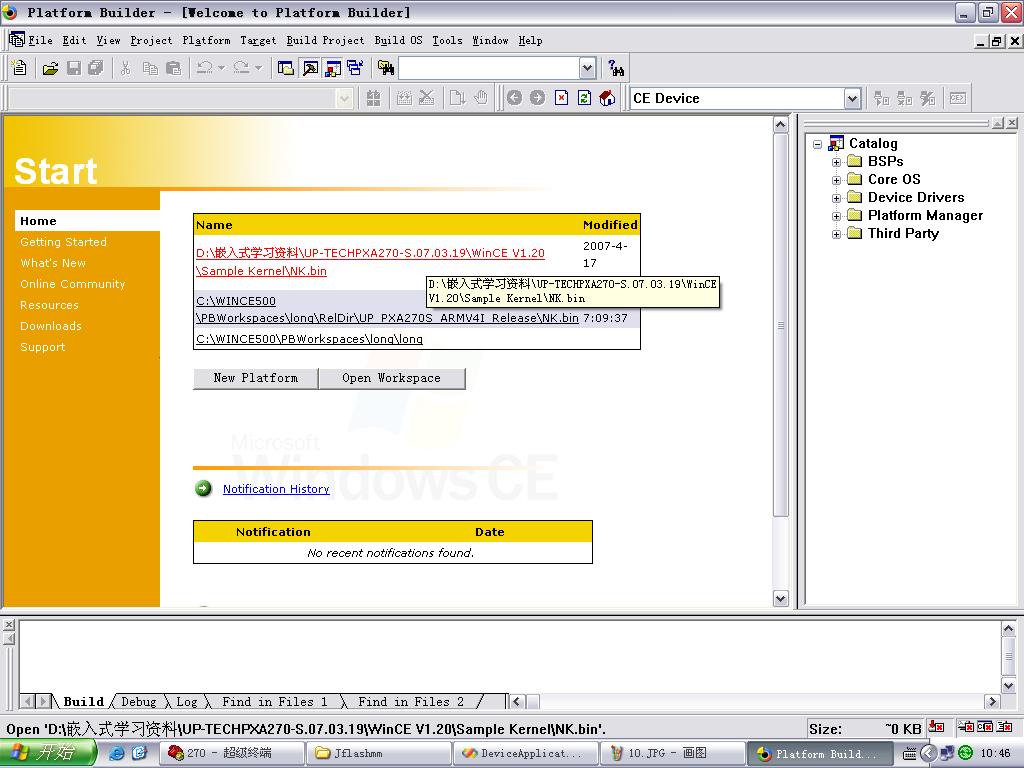Viewport: 1024px width, 768px height.
Task: Open the Notification History link
Action: point(276,489)
